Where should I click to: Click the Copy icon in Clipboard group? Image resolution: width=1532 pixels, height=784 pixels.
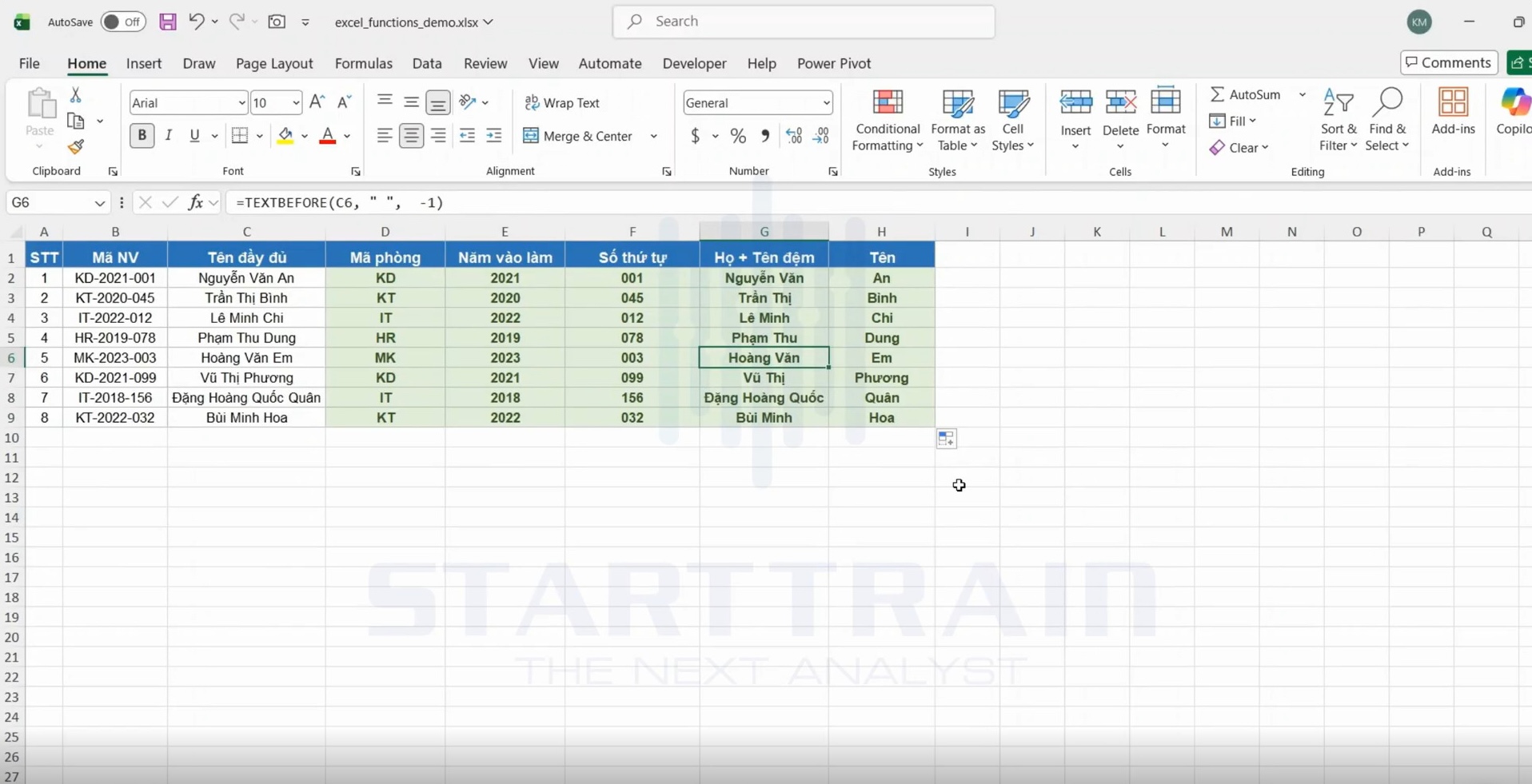(x=76, y=121)
